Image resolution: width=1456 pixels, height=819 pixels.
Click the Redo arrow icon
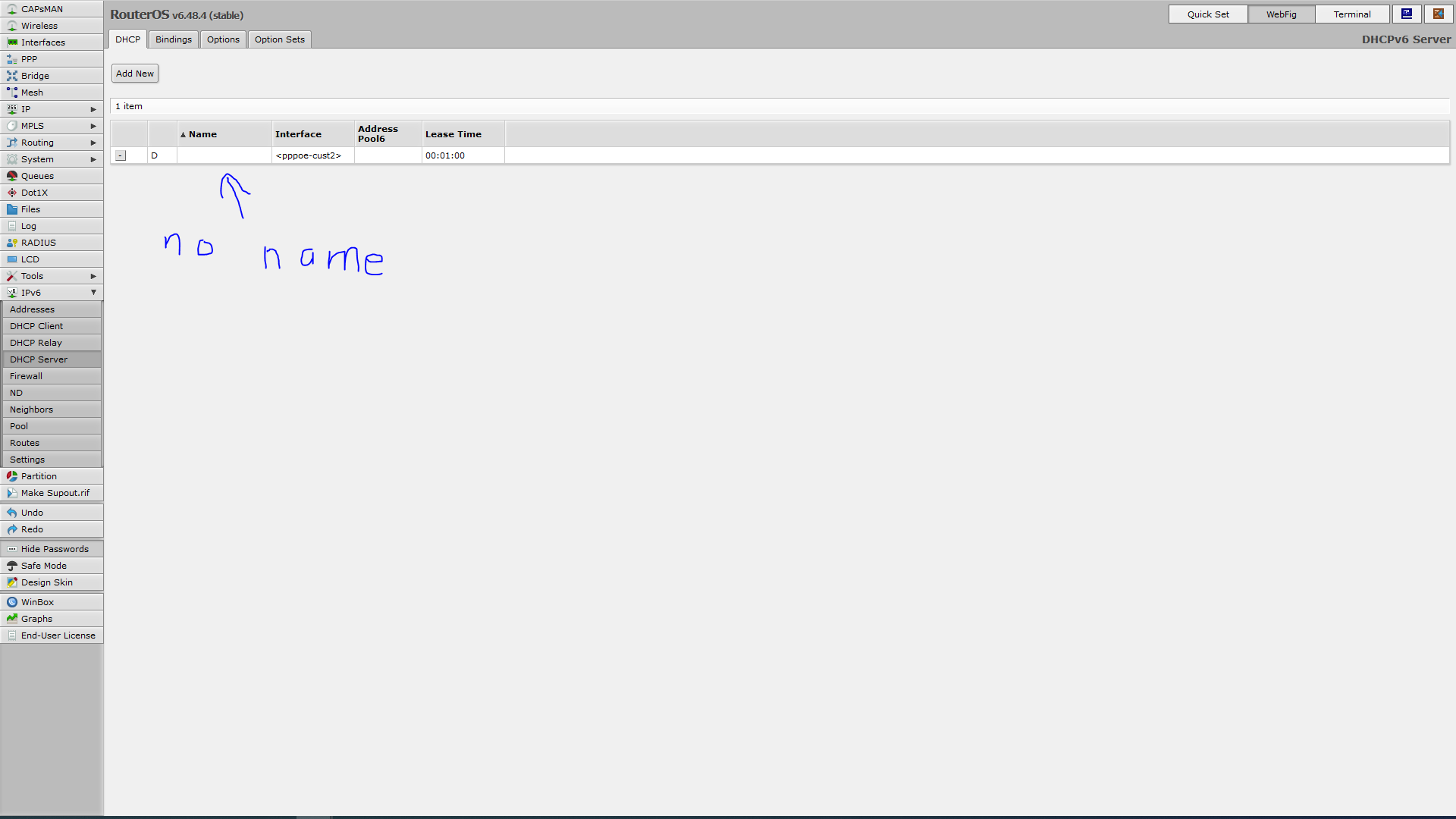[12, 529]
